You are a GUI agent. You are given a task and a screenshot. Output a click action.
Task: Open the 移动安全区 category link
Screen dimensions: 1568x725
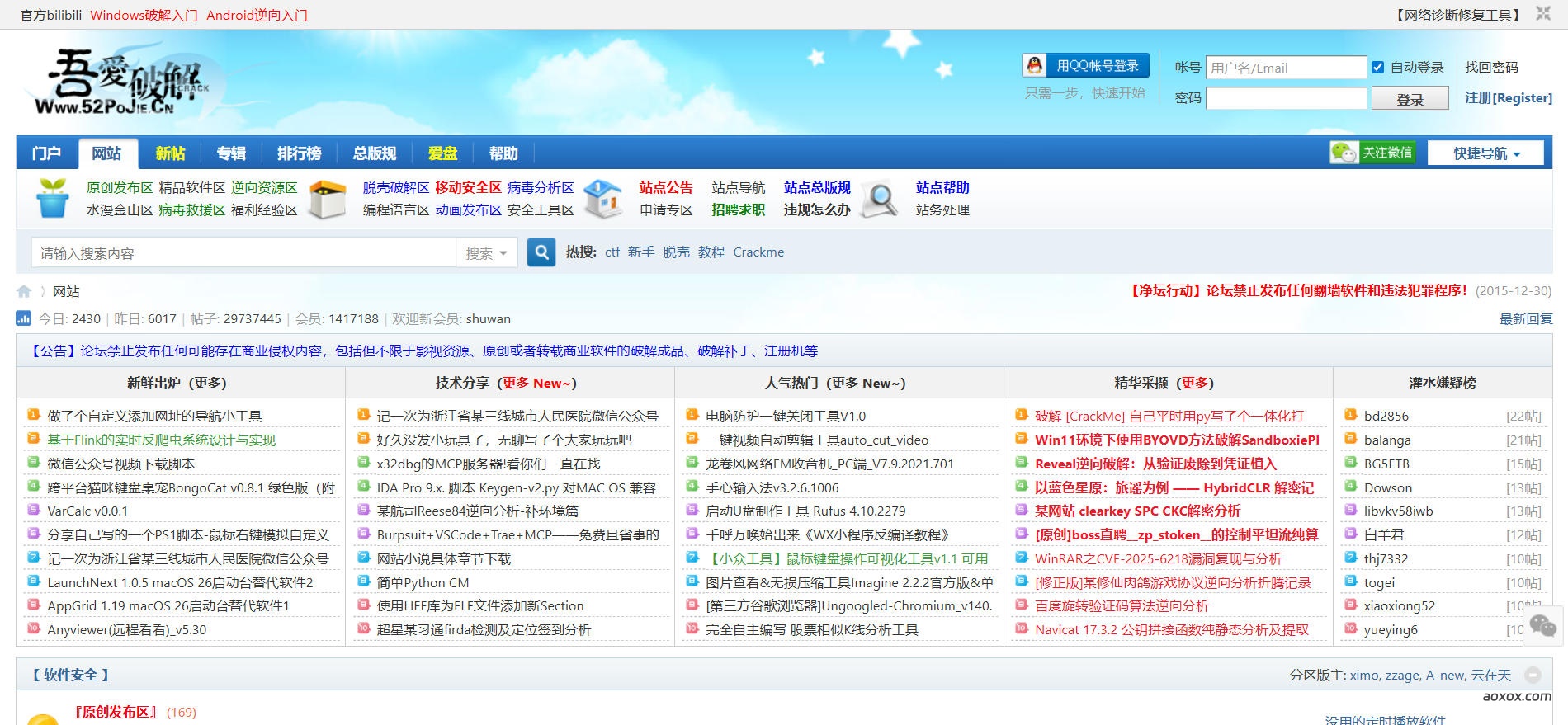(x=468, y=188)
